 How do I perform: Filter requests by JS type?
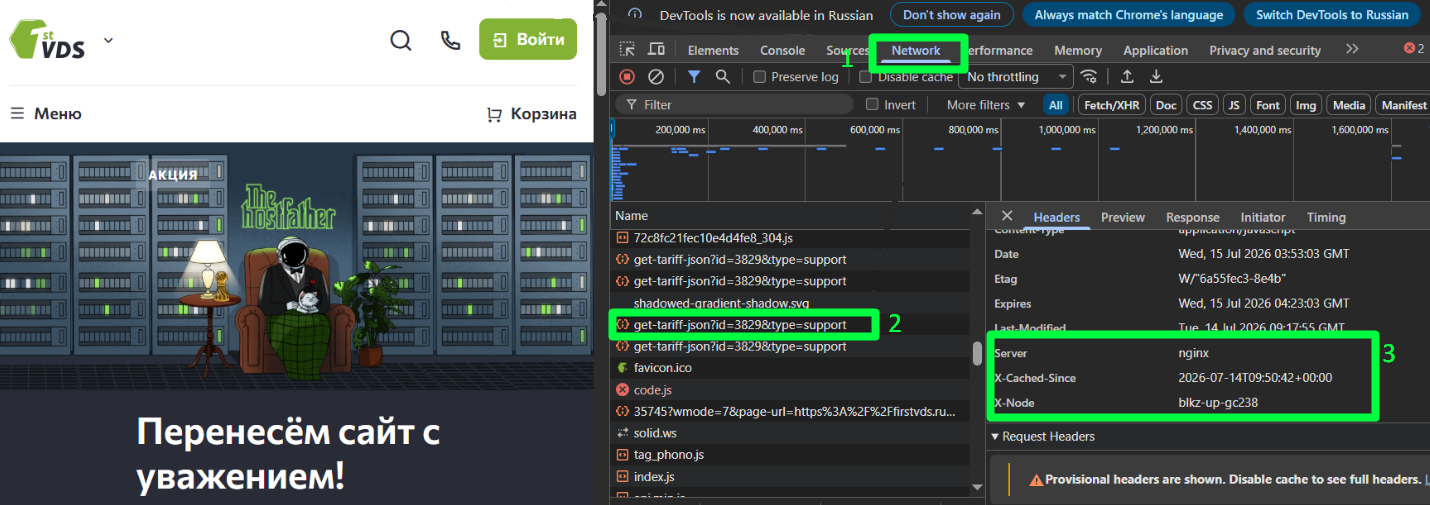point(1235,104)
